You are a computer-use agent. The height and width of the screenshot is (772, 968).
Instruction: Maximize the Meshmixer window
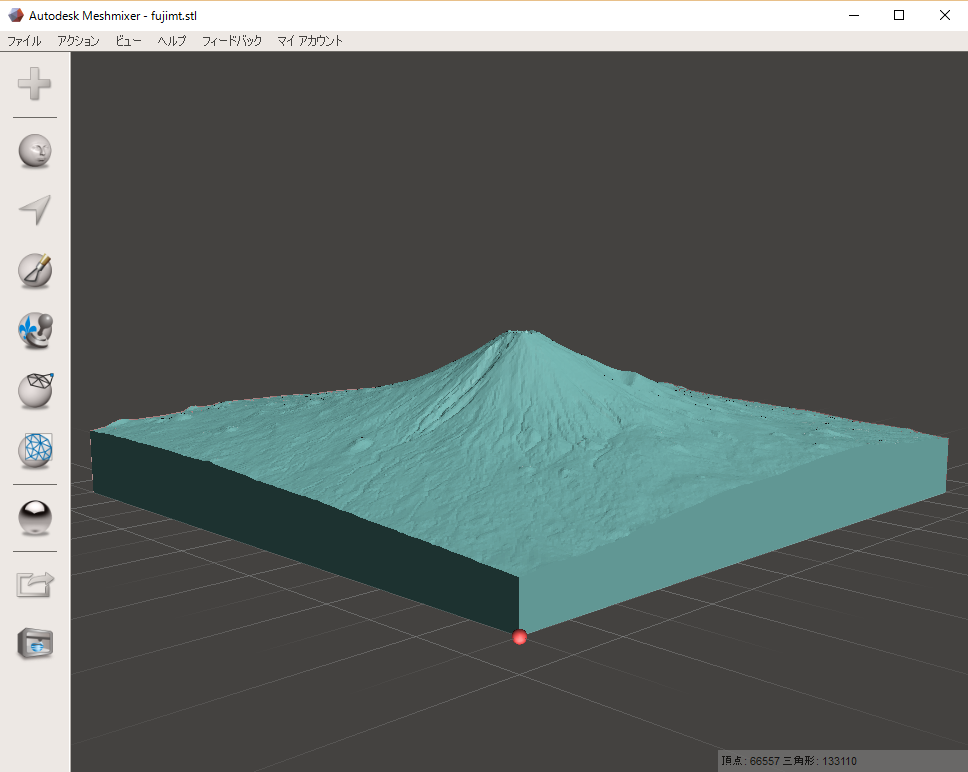899,15
